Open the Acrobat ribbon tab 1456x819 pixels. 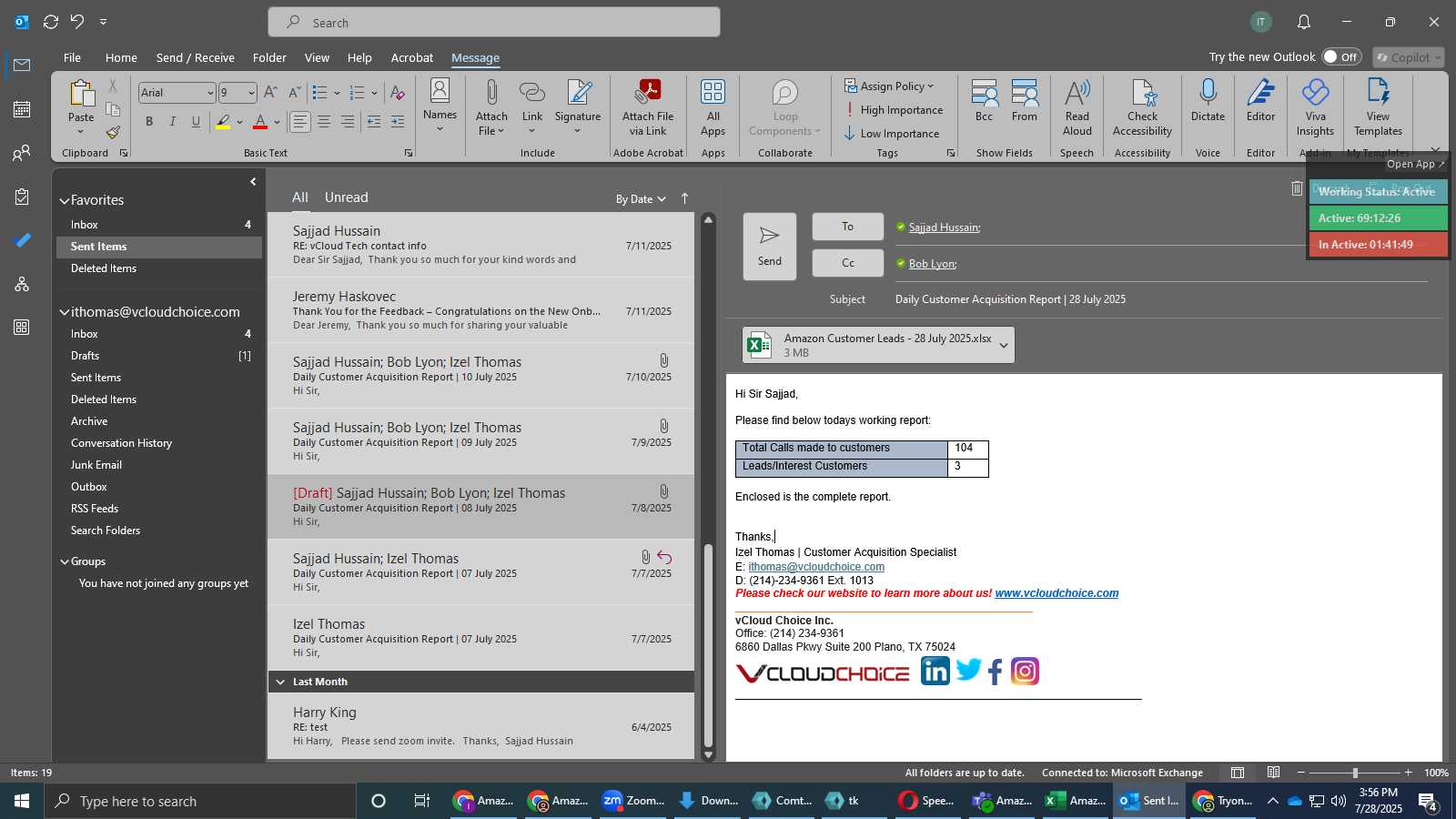coord(412,57)
